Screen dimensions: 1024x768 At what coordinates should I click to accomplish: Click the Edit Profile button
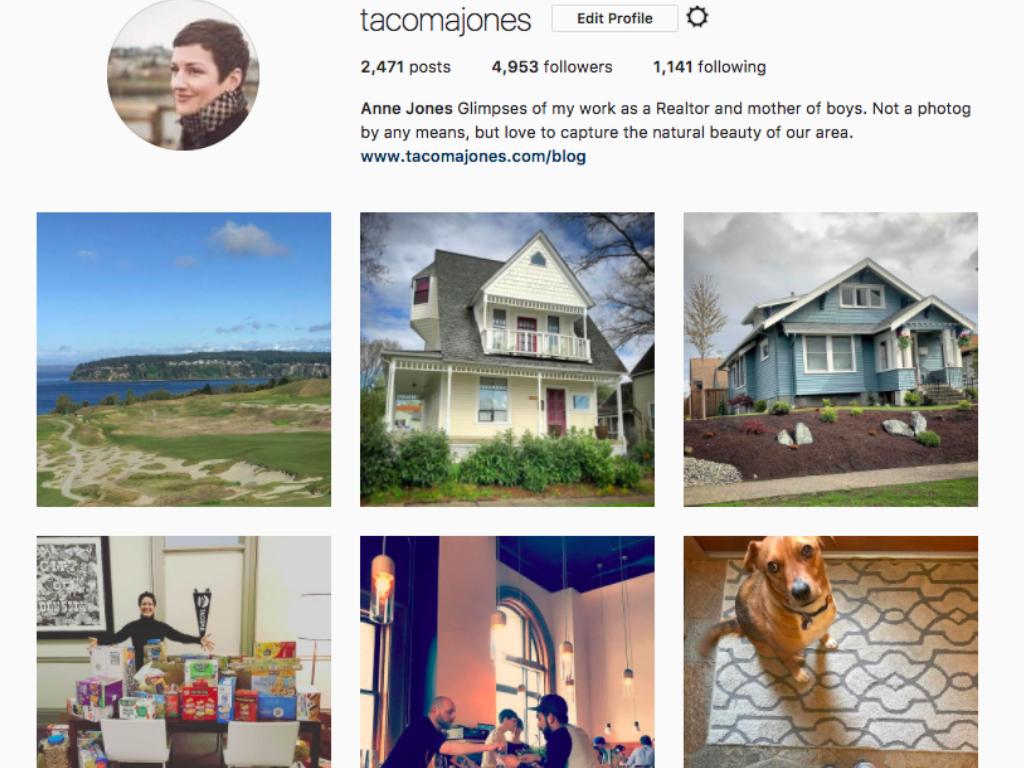tap(615, 18)
